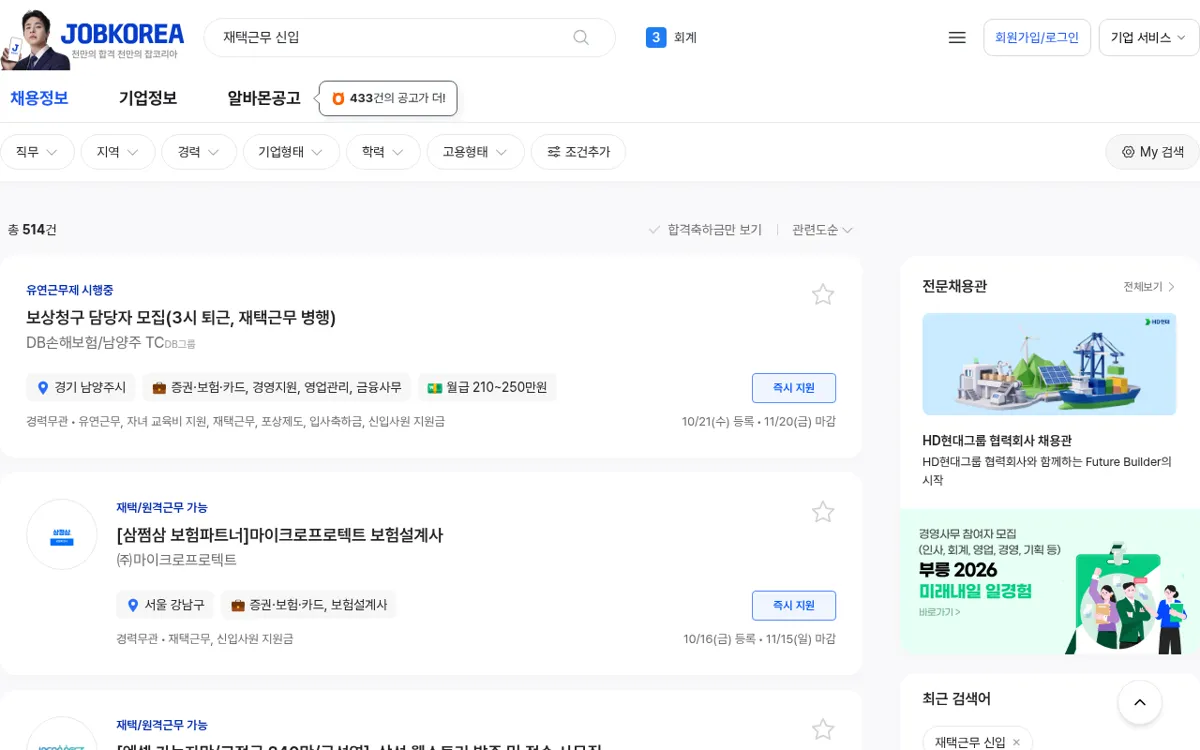1200x750 pixels.
Task: Click the search magnifier icon
Action: point(581,37)
